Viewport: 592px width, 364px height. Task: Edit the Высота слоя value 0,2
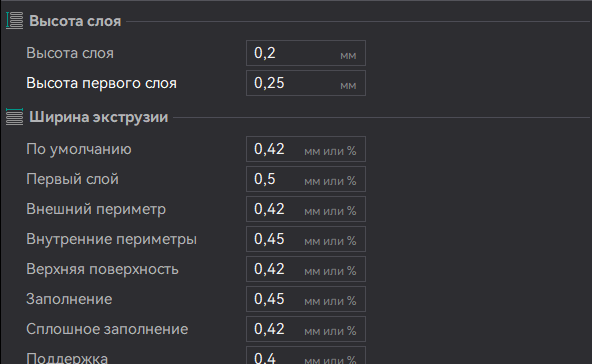[306, 53]
